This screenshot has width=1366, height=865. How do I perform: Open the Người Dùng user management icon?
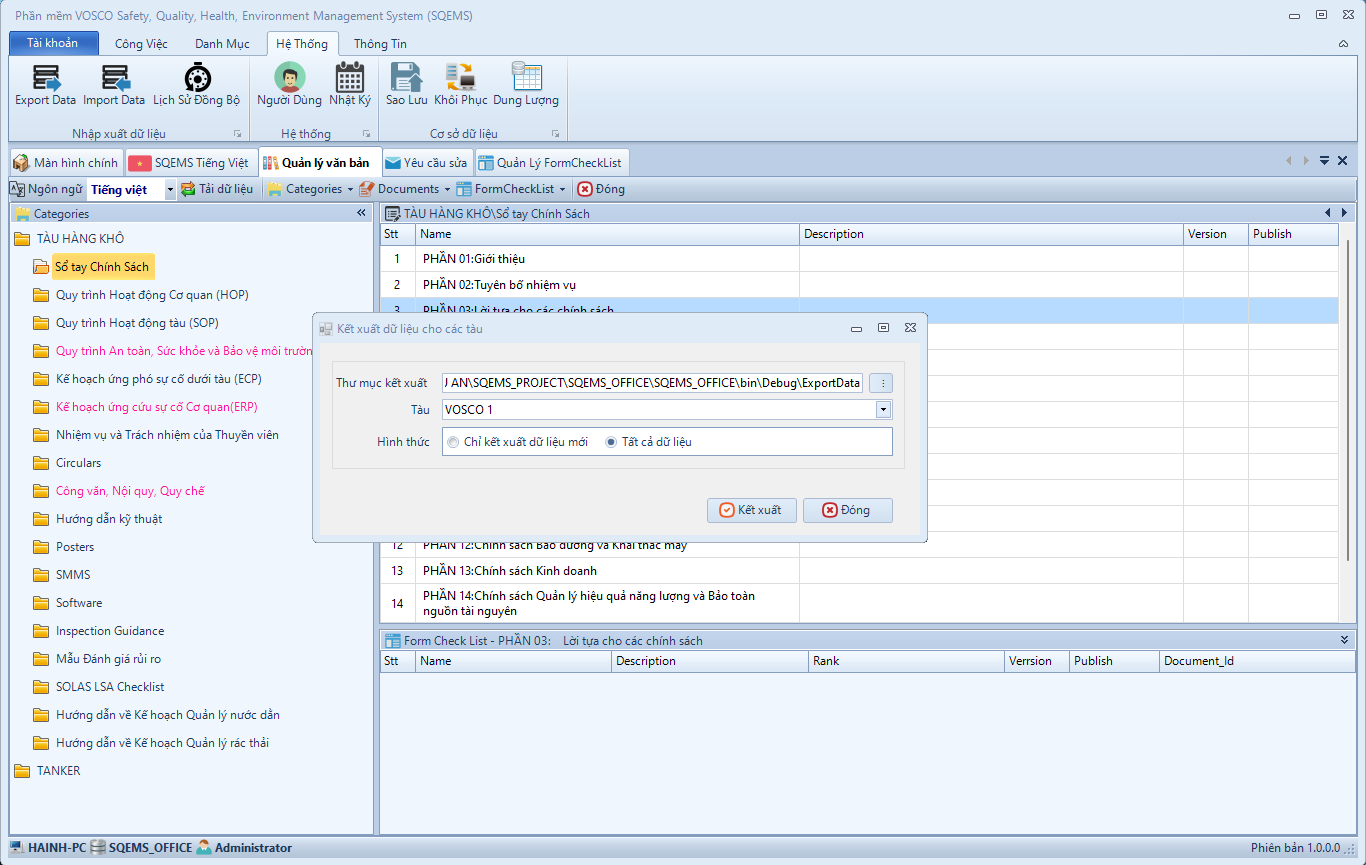click(289, 84)
